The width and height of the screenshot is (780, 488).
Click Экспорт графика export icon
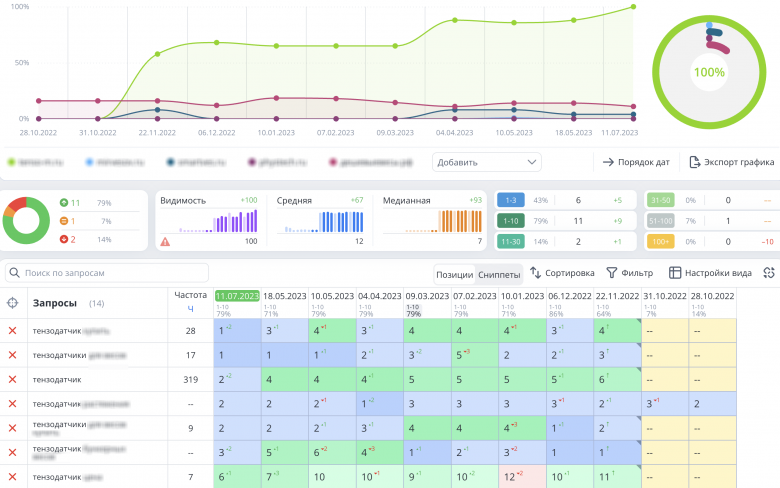[x=694, y=162]
